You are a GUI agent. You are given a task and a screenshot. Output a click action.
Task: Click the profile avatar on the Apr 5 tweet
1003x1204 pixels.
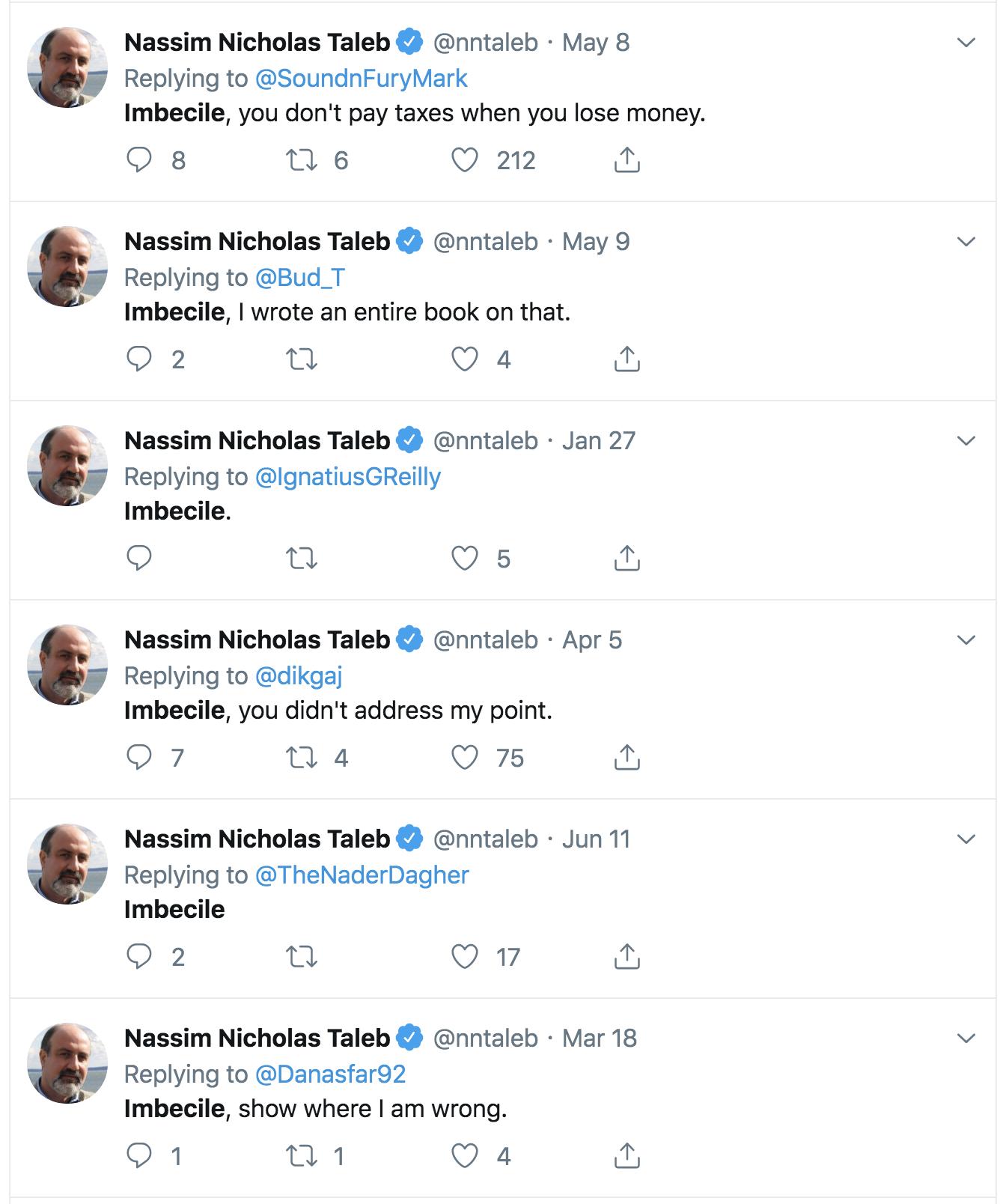click(67, 665)
